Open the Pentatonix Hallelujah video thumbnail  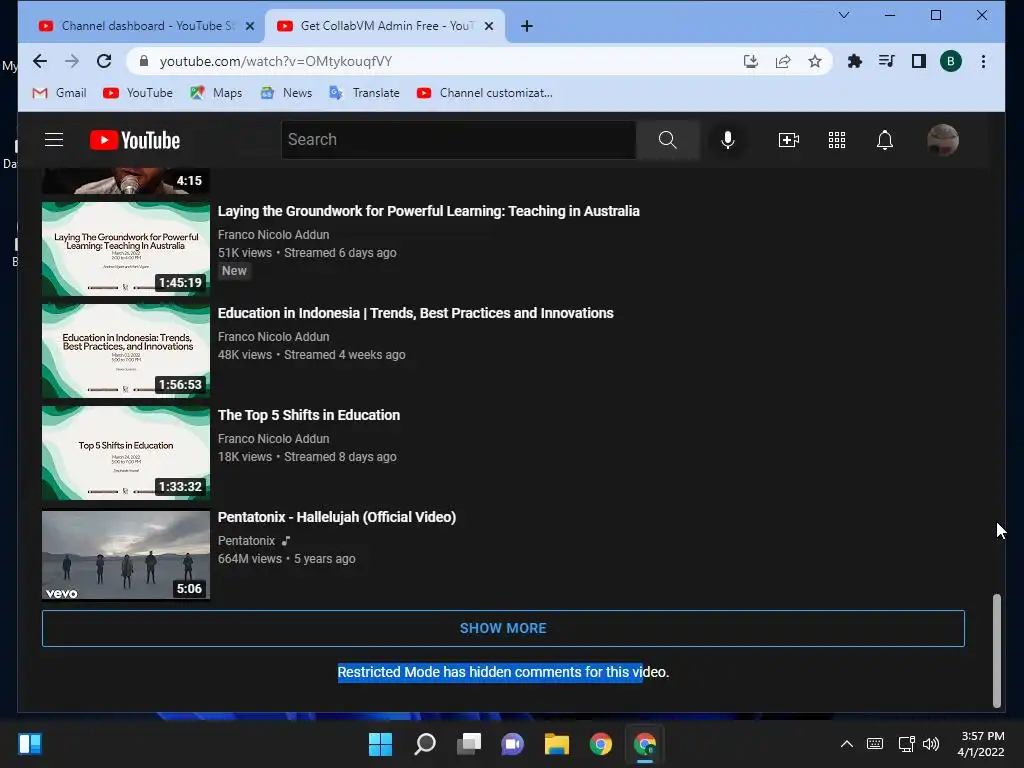[x=125, y=555]
